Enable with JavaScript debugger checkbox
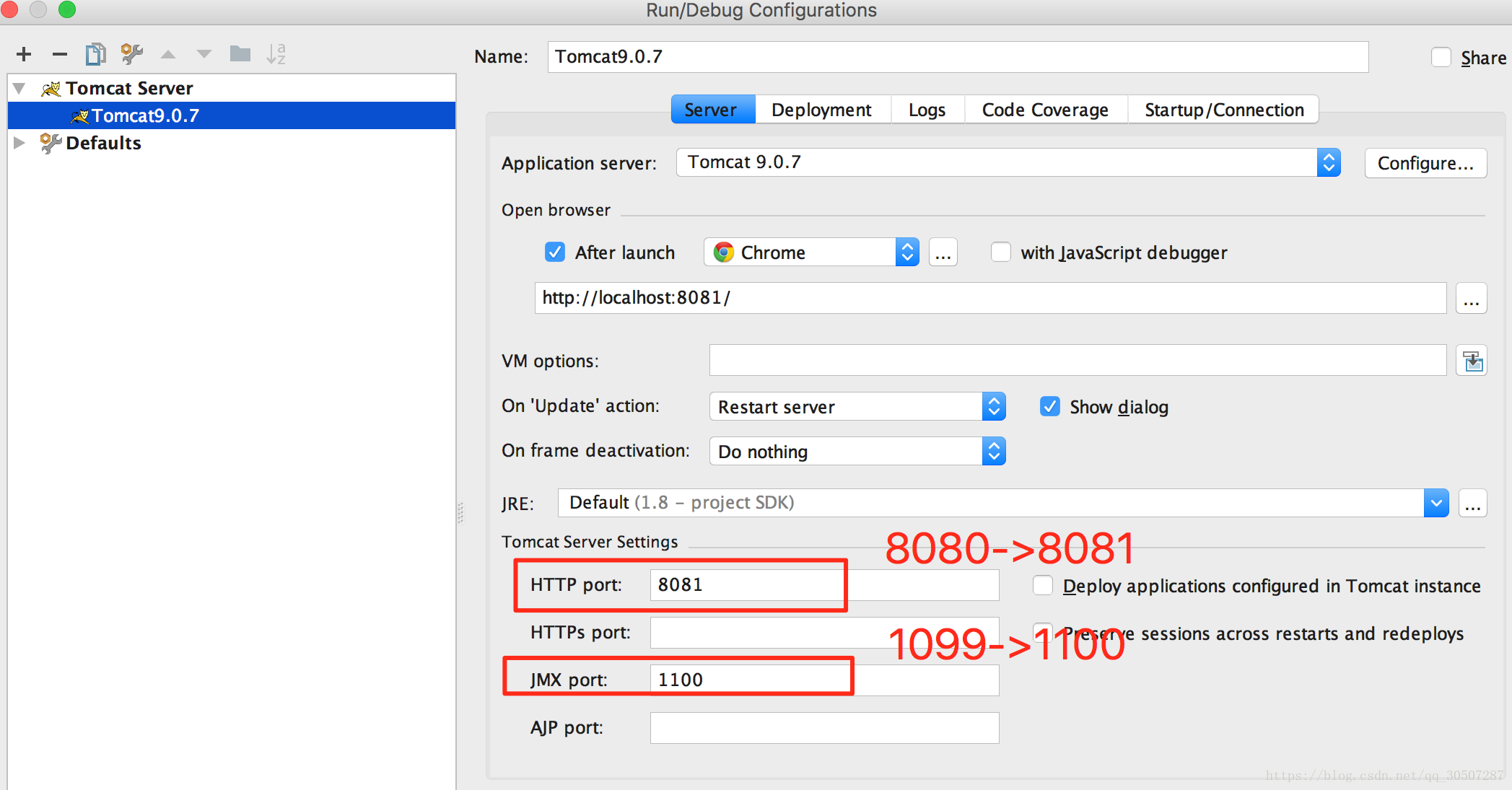1512x790 pixels. pos(1000,253)
